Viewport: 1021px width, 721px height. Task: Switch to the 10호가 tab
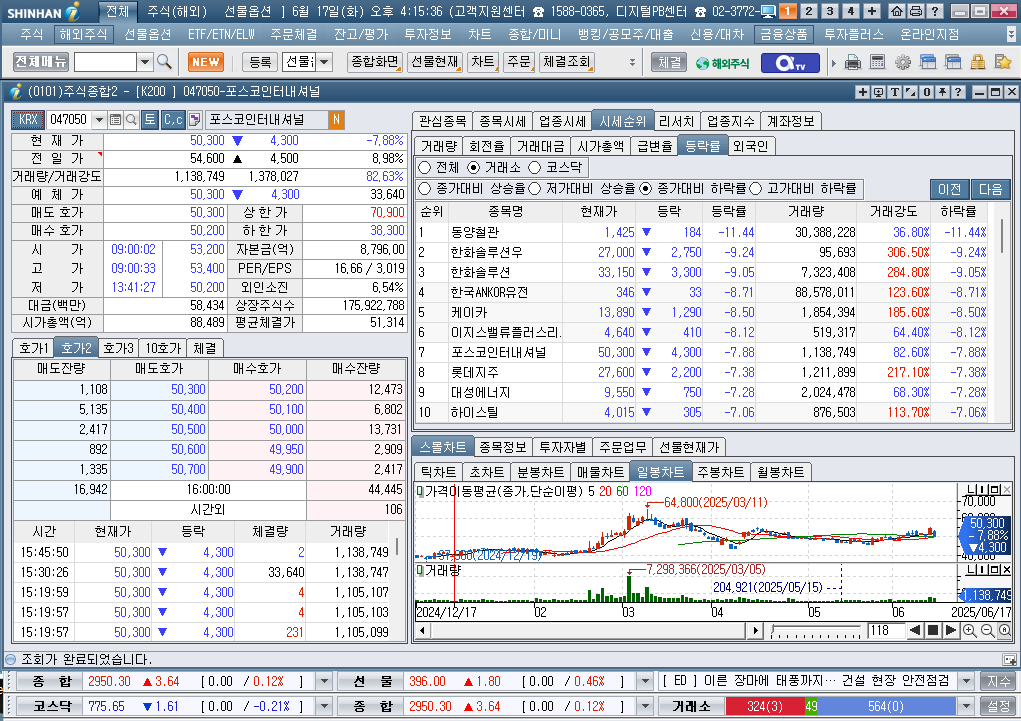(162, 348)
